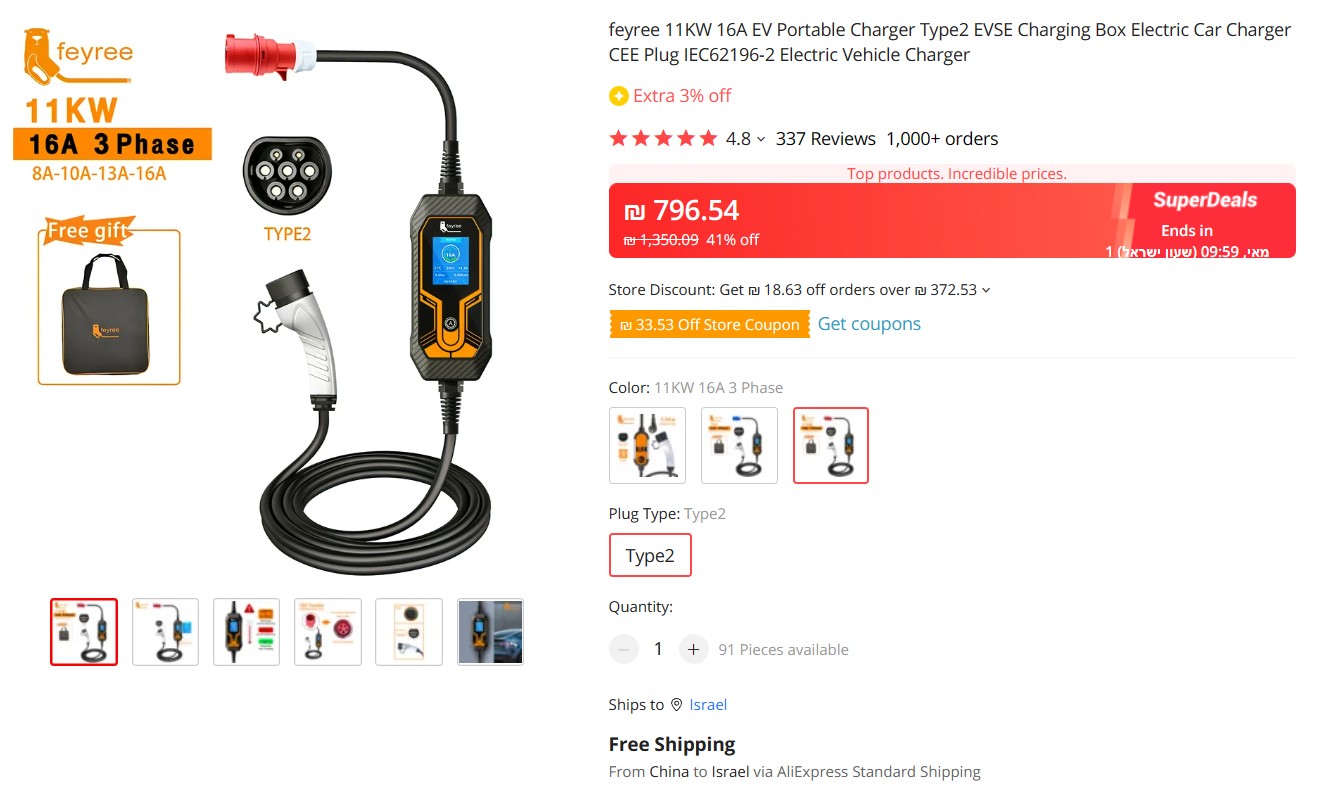
Task: View the last gallery thumbnail with the car
Action: [x=490, y=632]
